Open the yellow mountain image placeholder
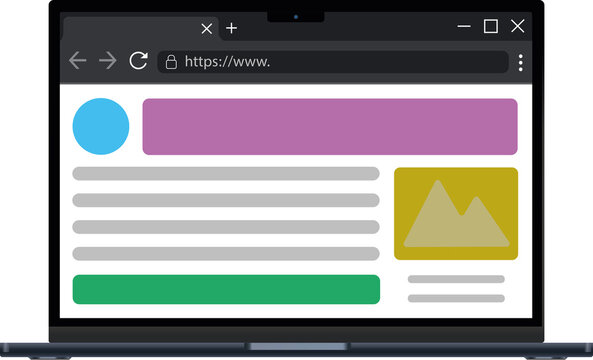 (456, 214)
